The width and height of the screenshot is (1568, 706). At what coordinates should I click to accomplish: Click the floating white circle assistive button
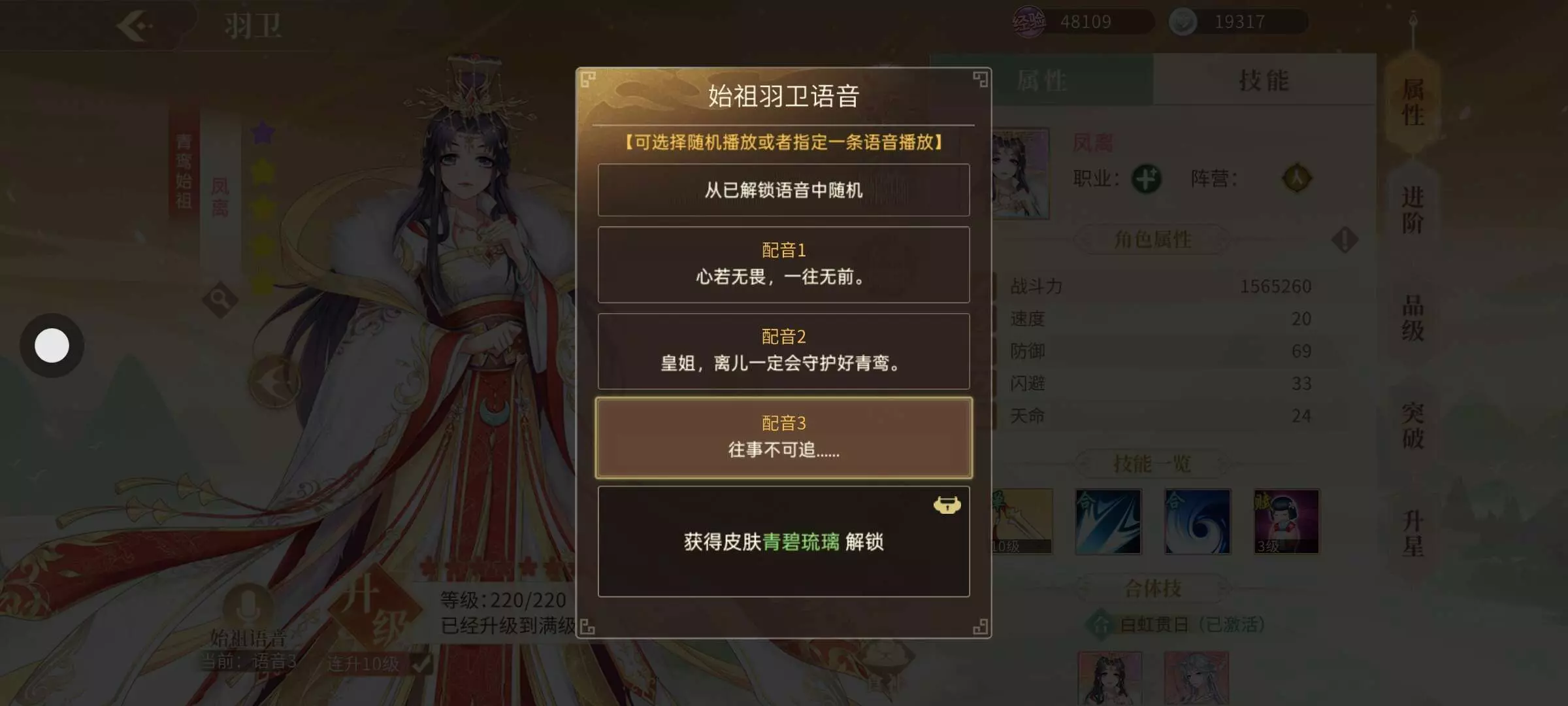click(52, 345)
